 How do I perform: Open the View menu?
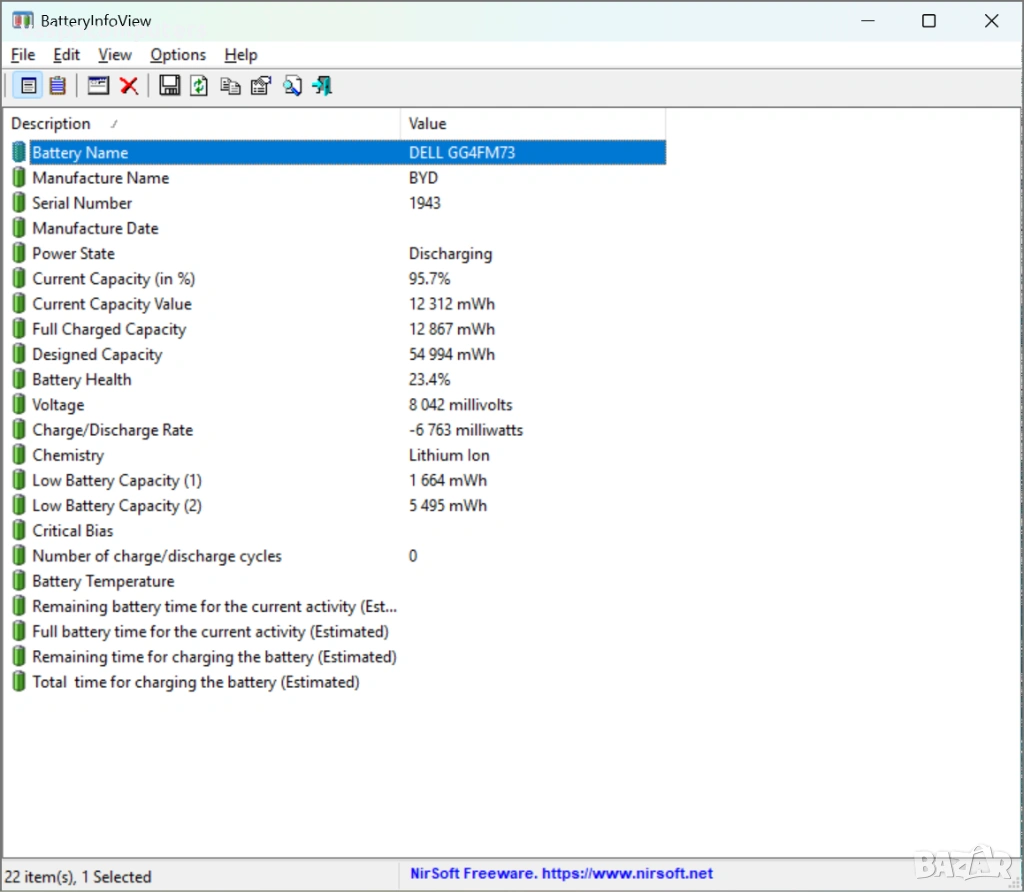click(x=115, y=55)
